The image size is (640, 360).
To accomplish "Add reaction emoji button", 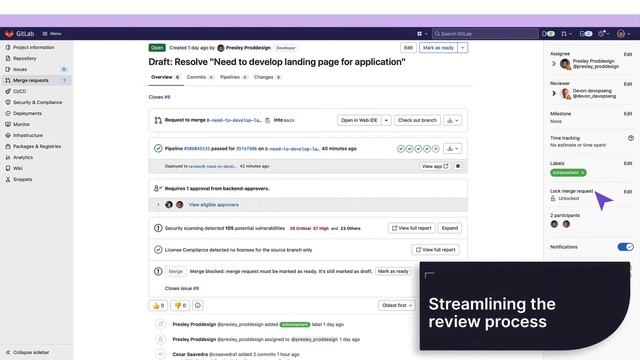I will tap(198, 306).
